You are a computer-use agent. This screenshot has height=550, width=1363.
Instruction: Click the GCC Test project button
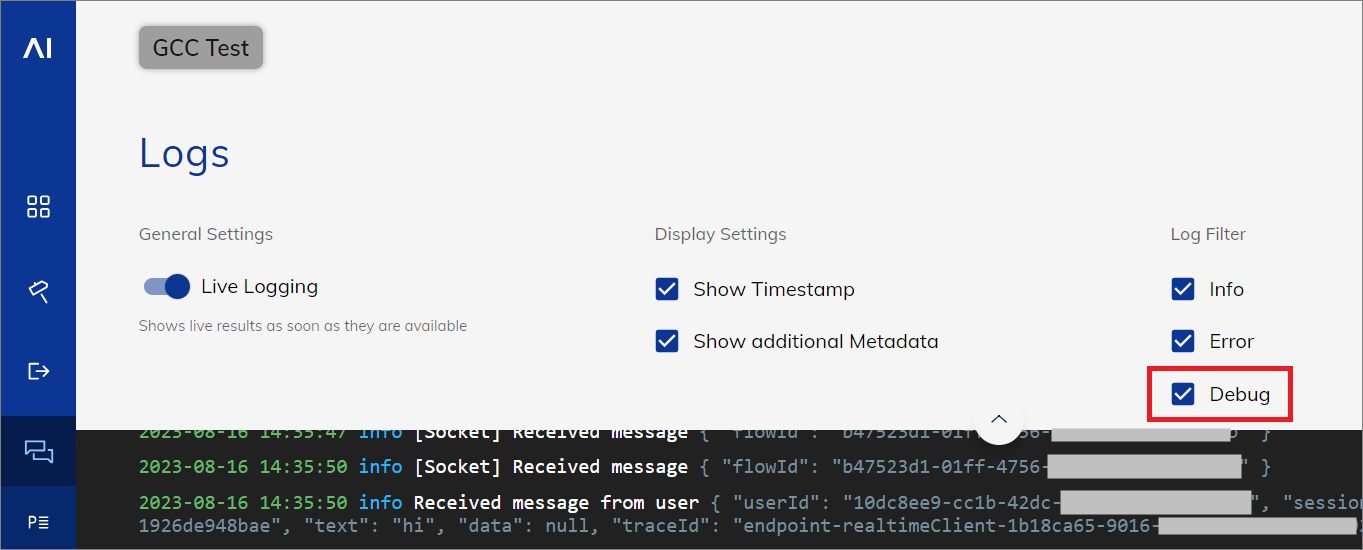(x=201, y=48)
